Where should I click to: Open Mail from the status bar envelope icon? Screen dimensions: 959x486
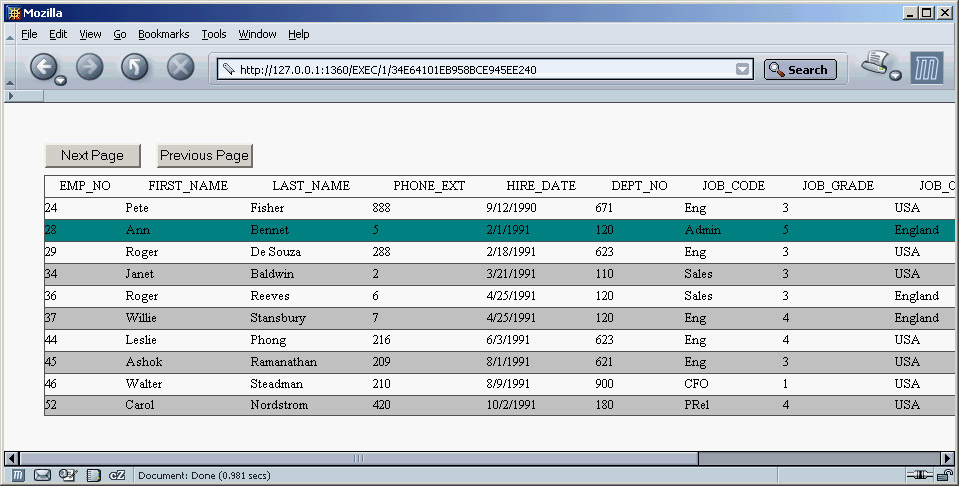click(x=43, y=475)
